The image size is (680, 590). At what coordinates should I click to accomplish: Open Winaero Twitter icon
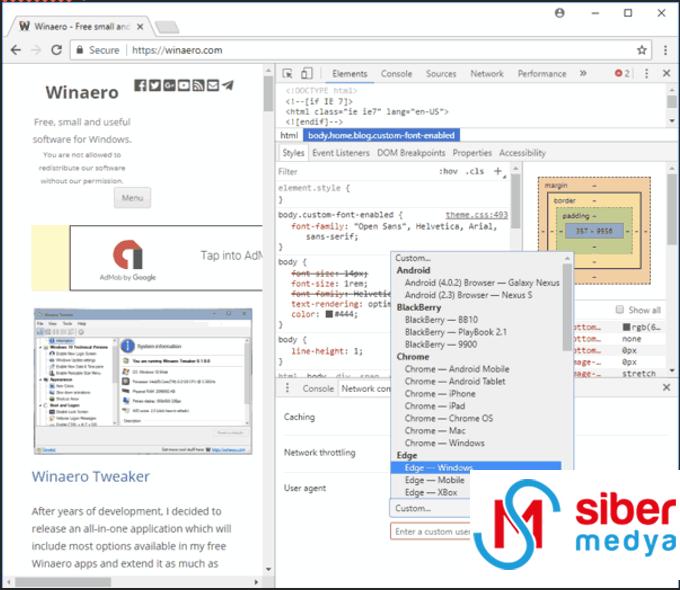point(155,85)
